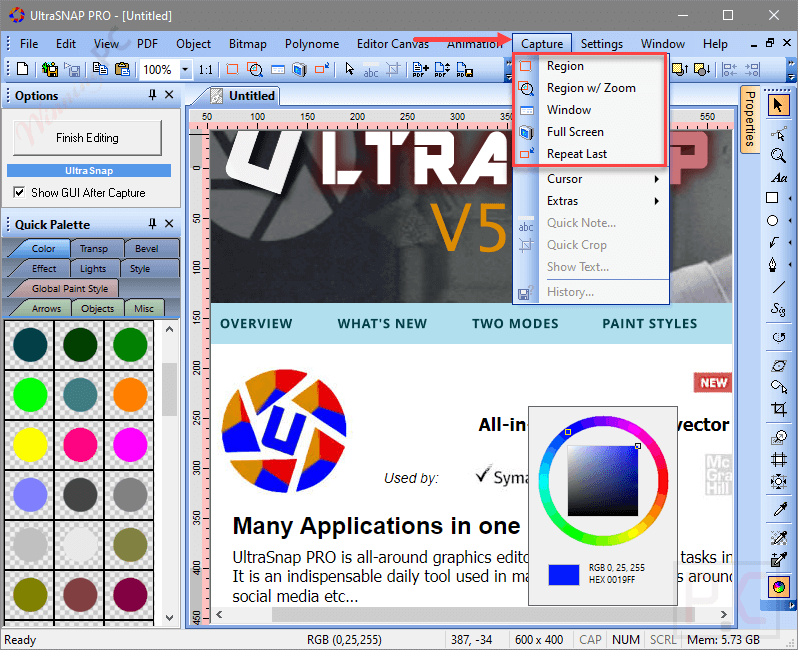798x650 pixels.
Task: Click the copy icon in the toolbar
Action: pos(100,69)
